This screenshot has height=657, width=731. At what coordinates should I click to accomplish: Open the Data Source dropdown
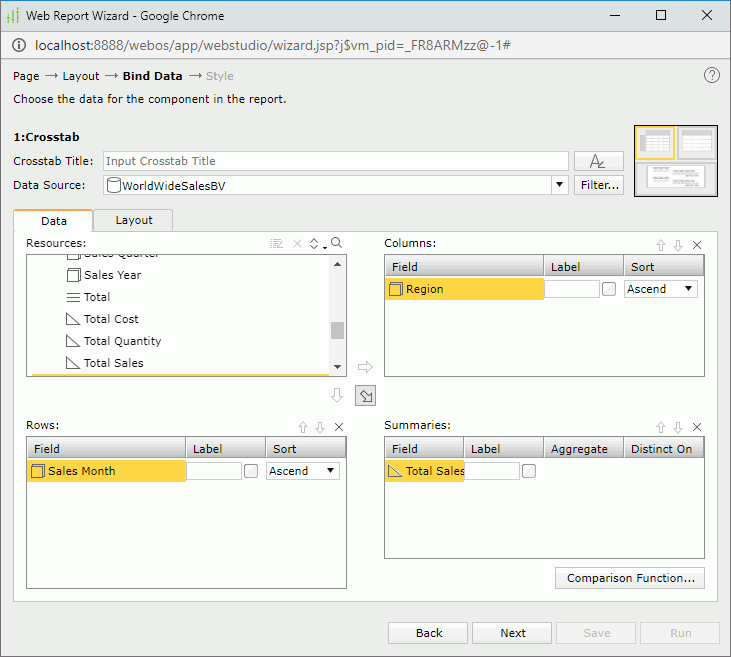pyautogui.click(x=560, y=185)
